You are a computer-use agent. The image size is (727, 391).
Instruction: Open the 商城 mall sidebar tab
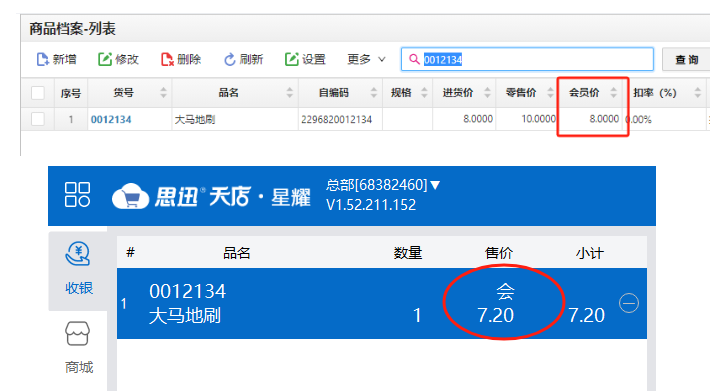tap(78, 348)
